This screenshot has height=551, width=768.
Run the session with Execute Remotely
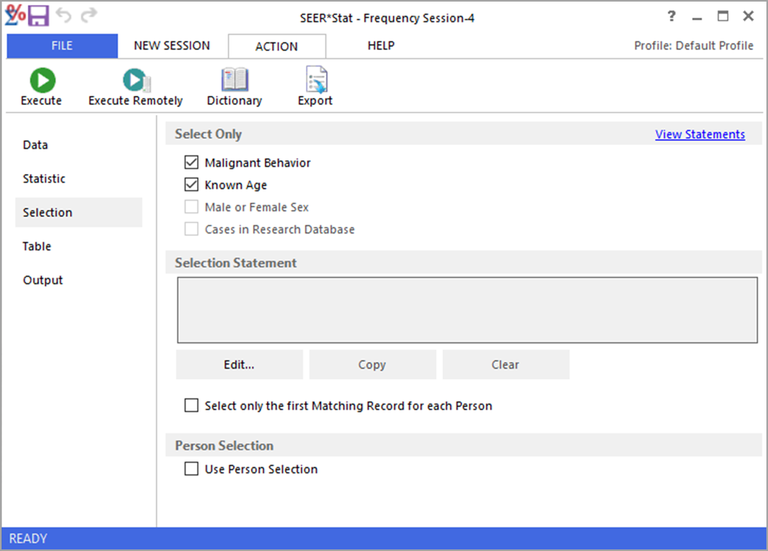135,81
